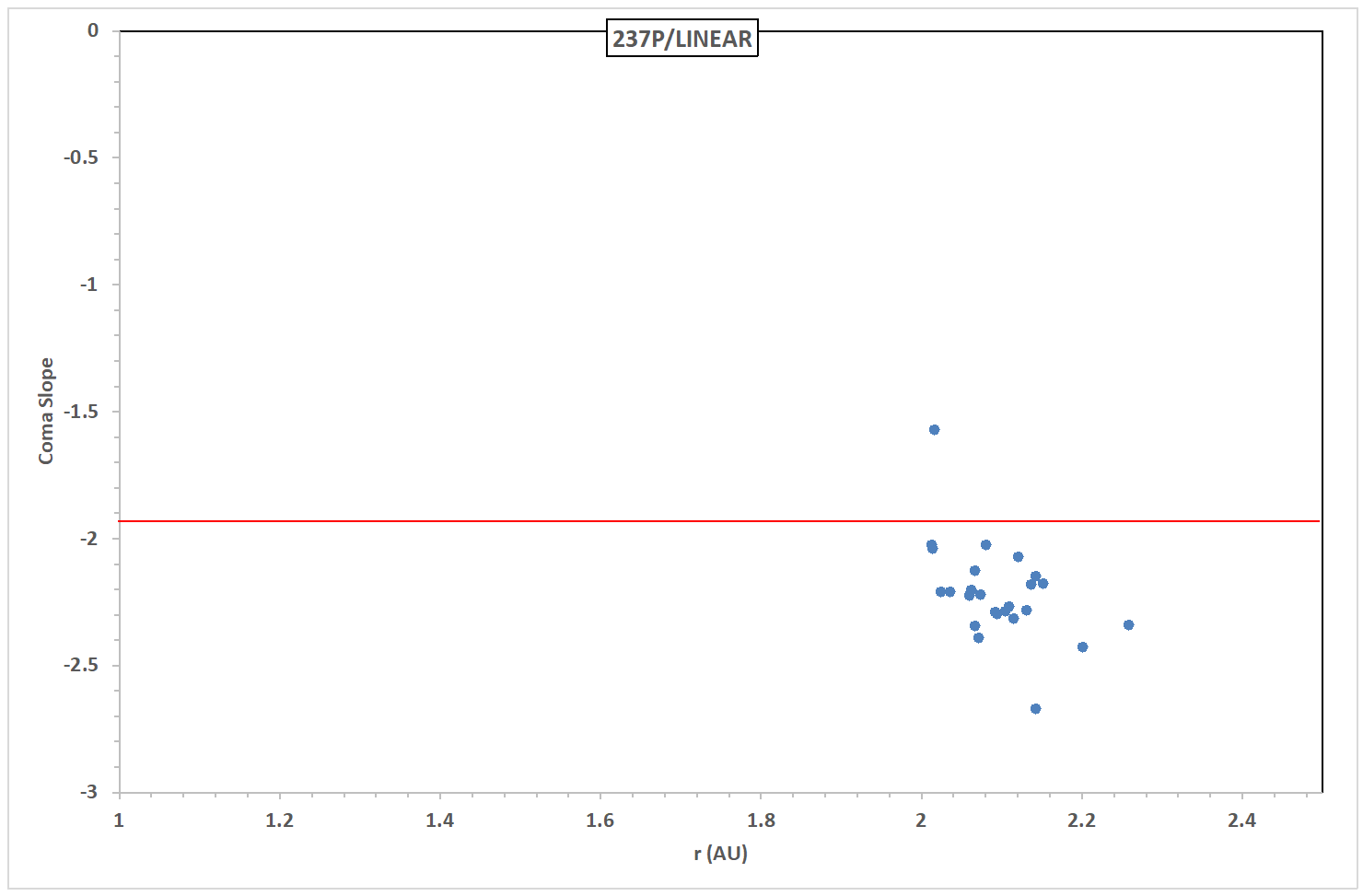
Task: Select the rightmost data point near r 2.26
Action: [x=1128, y=624]
